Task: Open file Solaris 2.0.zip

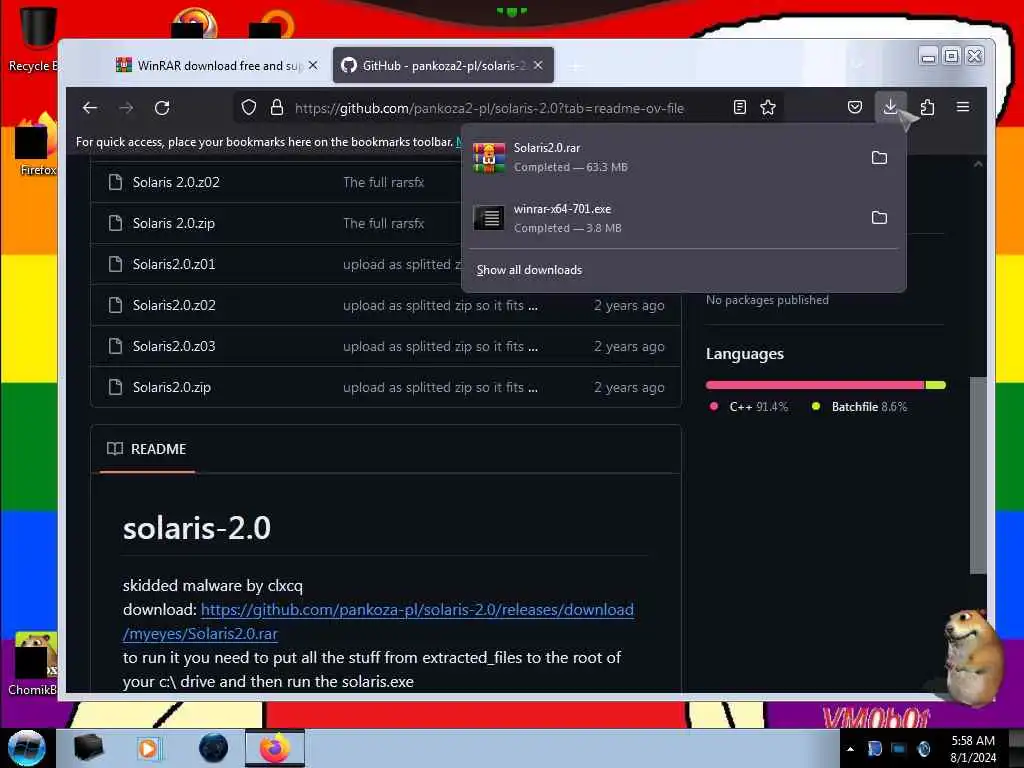Action: (174, 223)
